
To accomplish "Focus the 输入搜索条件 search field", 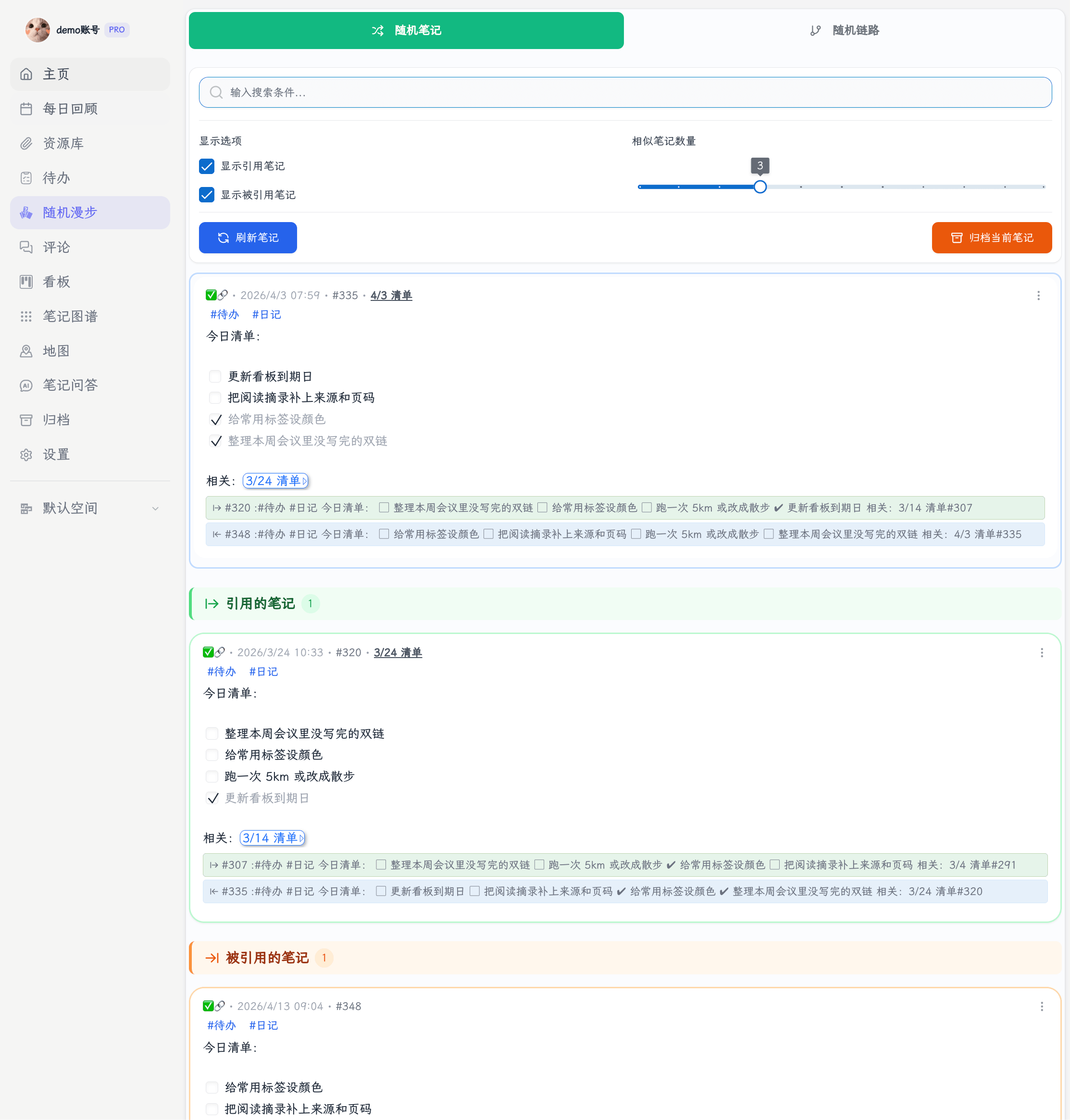I will point(625,92).
